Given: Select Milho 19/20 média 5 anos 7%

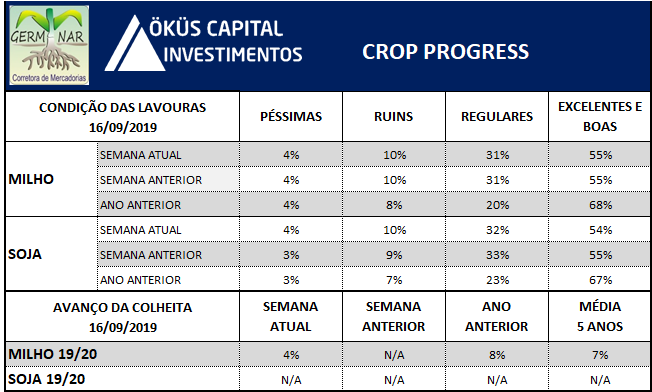Looking at the screenshot, I should [x=600, y=355].
